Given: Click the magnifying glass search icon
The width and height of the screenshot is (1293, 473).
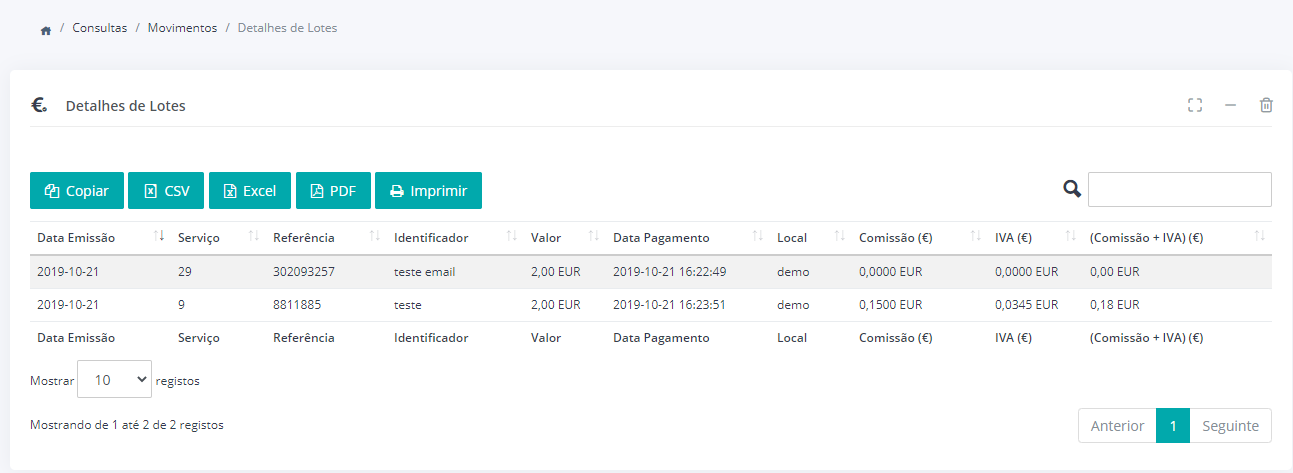Looking at the screenshot, I should tap(1072, 189).
